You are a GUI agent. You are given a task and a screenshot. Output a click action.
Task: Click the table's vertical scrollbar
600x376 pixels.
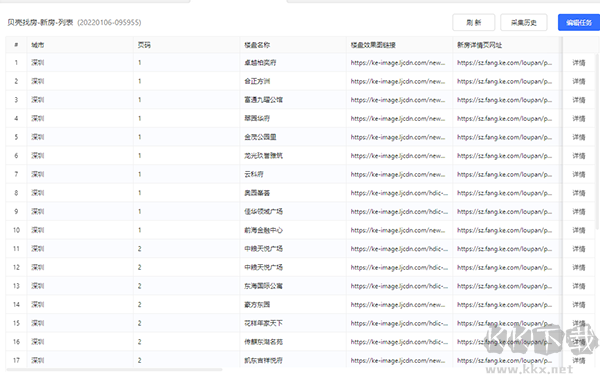(x=597, y=142)
